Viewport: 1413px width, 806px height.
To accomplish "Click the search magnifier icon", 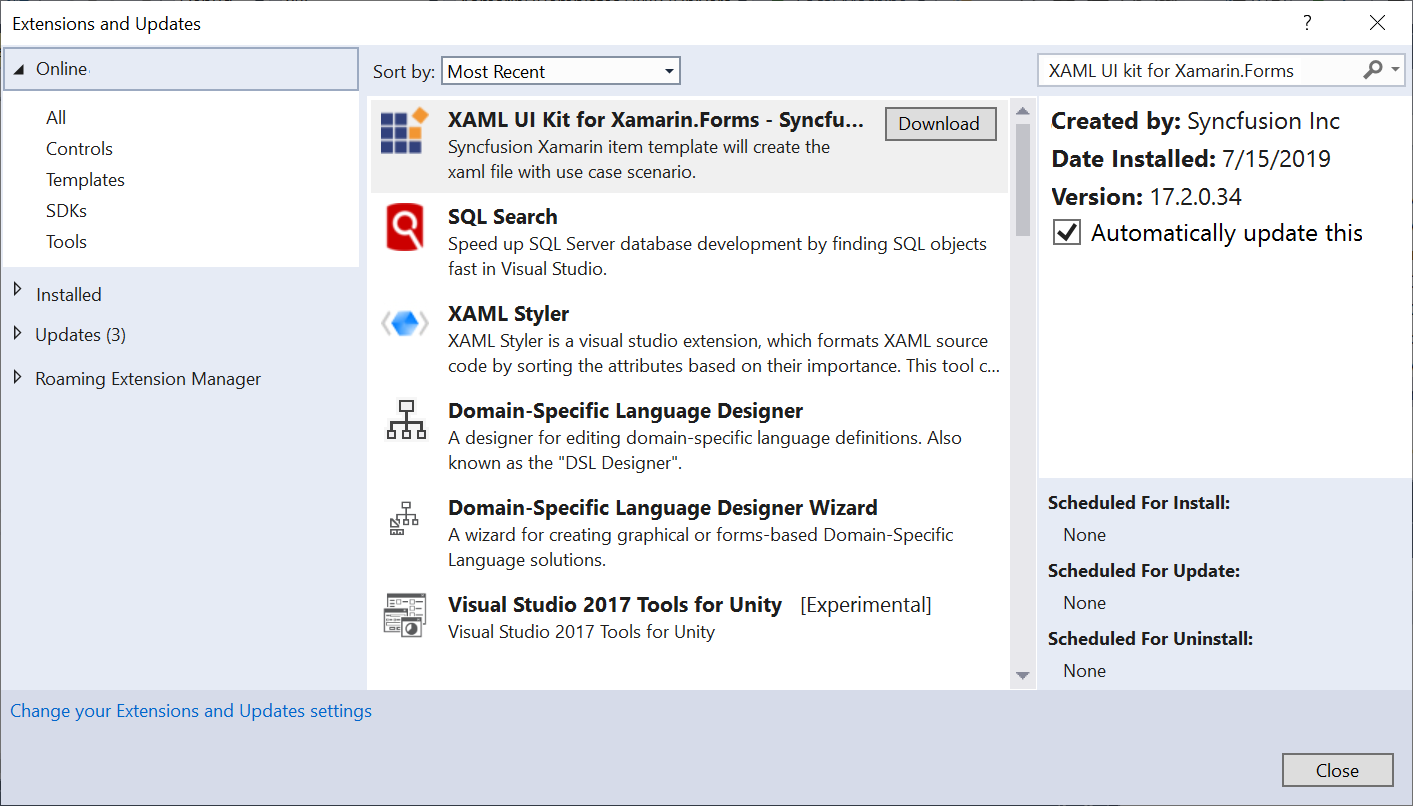I will (x=1373, y=70).
